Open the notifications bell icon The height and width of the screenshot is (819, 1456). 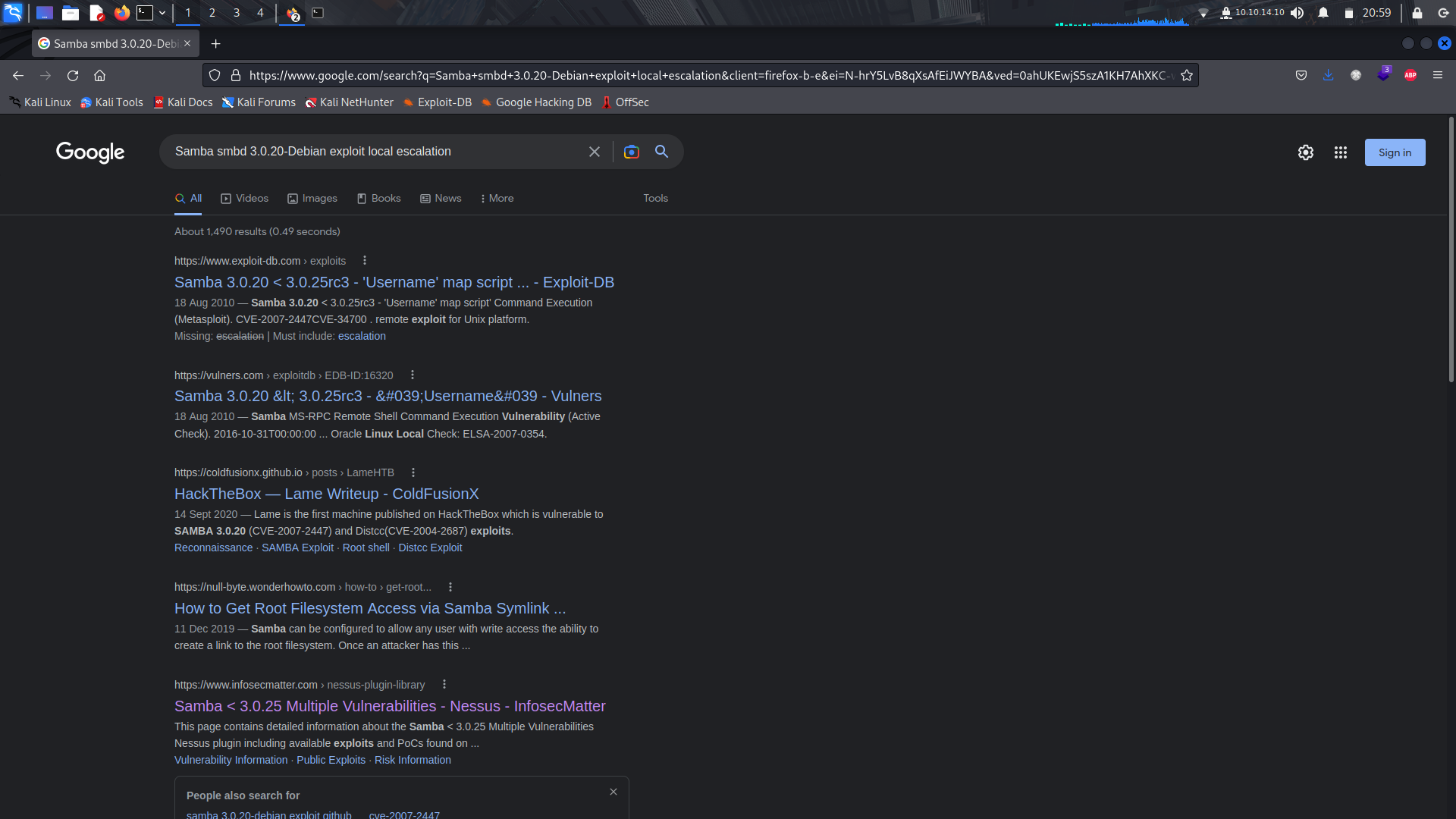point(1323,13)
